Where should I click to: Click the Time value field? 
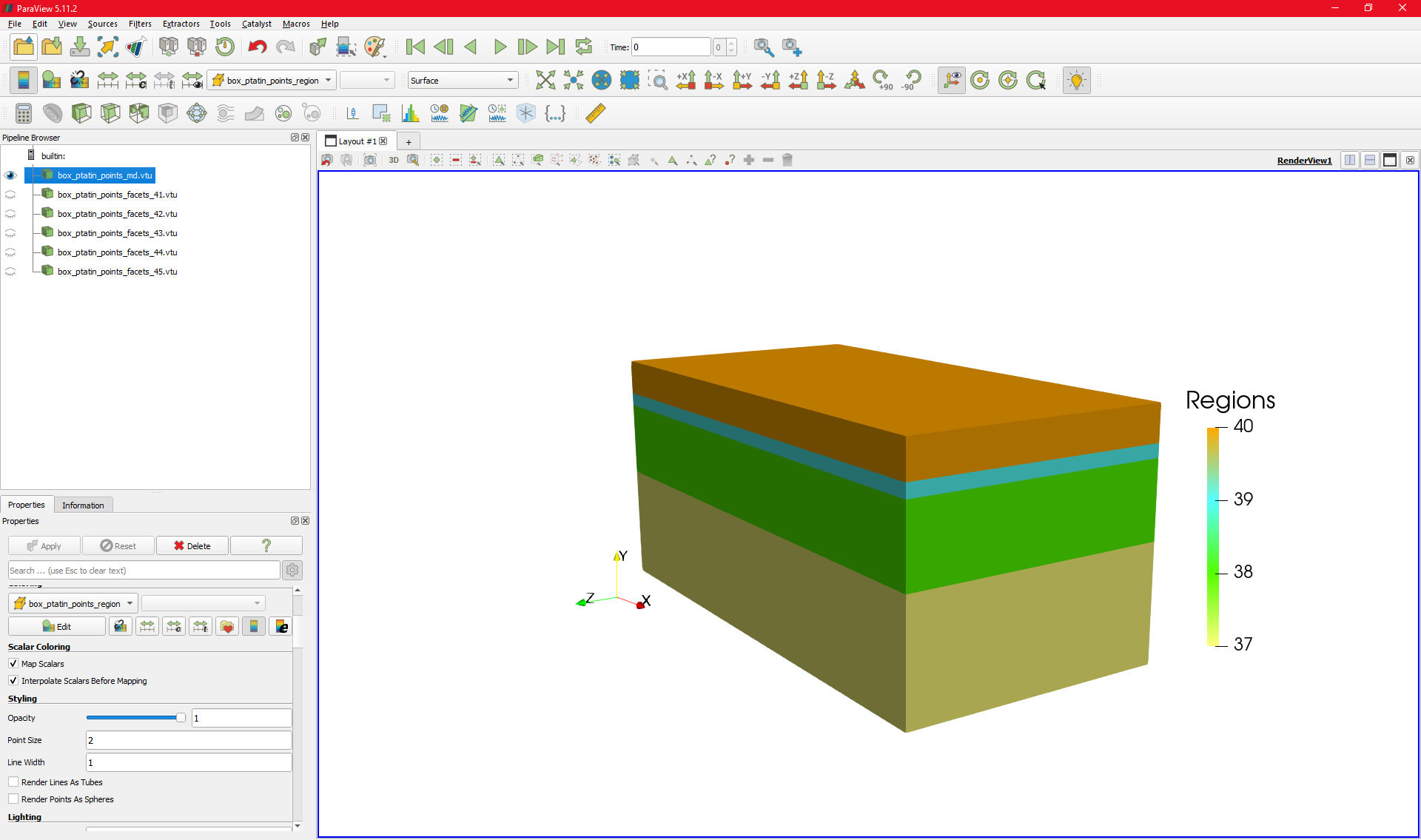671,47
